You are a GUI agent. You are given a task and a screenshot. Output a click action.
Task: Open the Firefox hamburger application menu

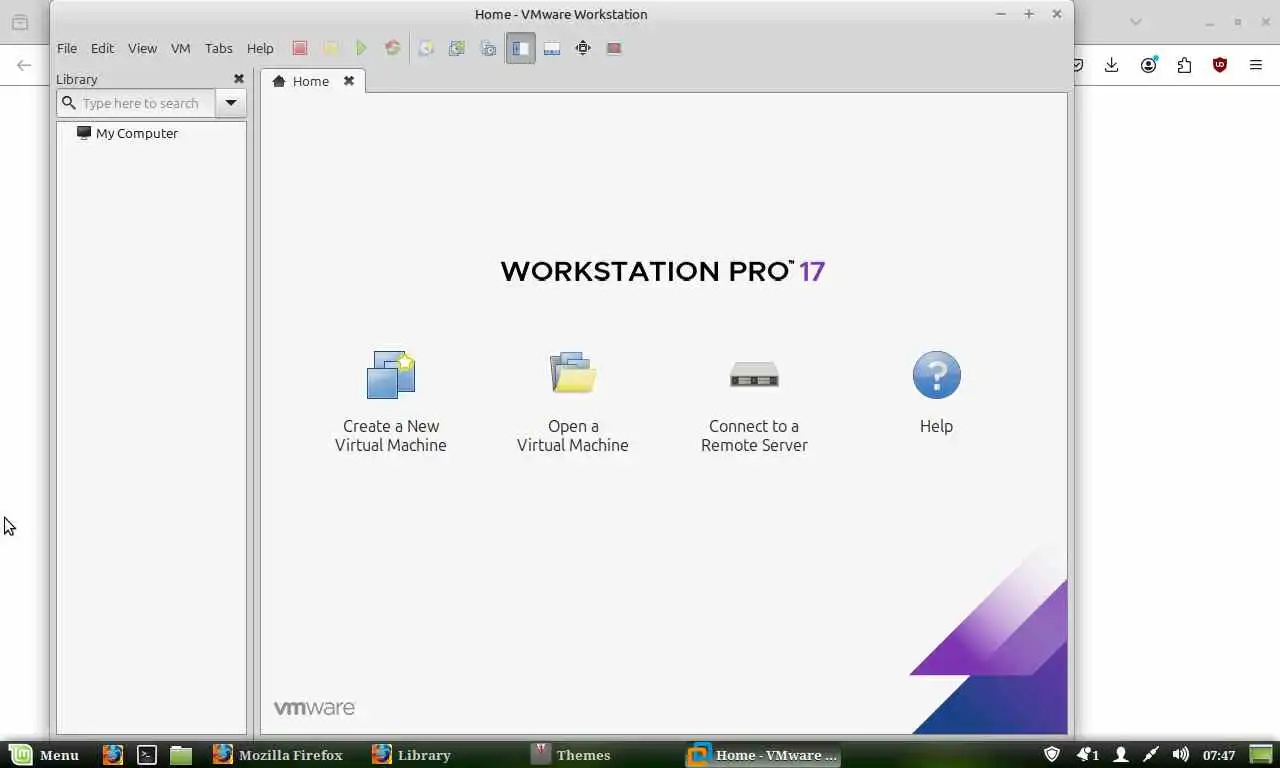1256,65
